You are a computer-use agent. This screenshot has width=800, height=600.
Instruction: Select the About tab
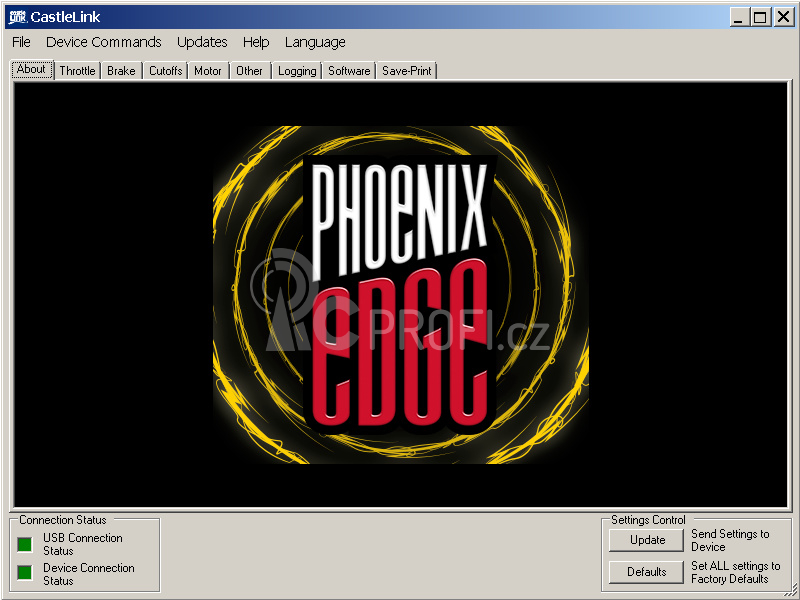click(x=32, y=69)
